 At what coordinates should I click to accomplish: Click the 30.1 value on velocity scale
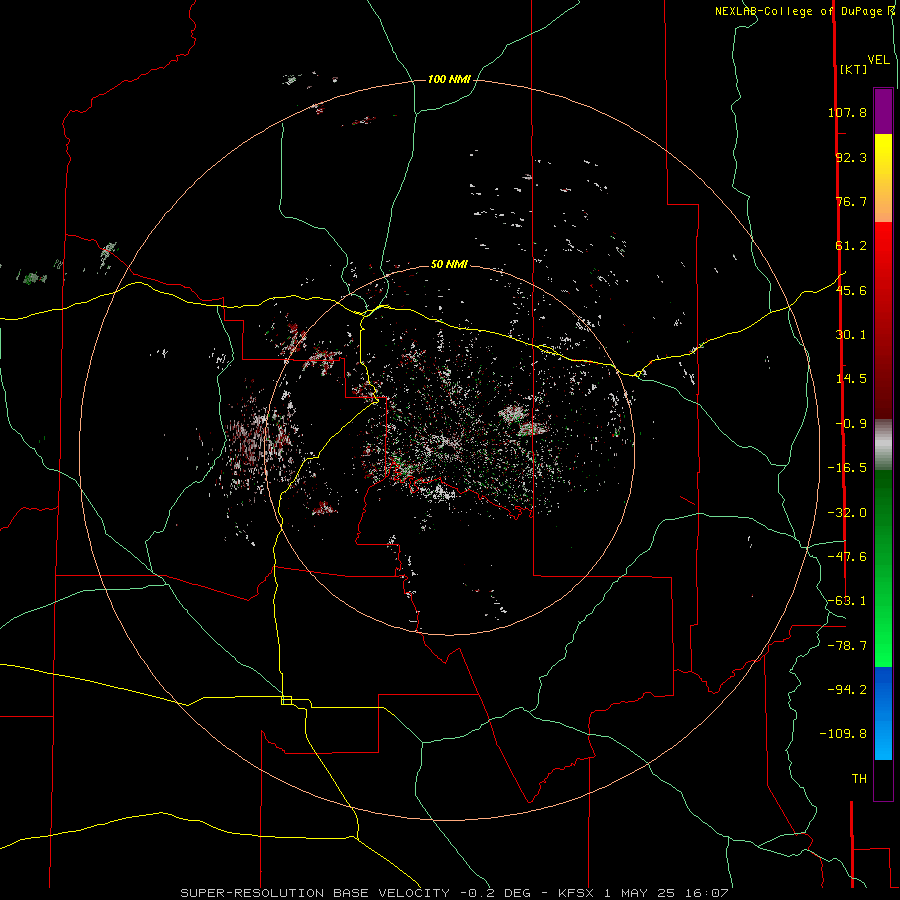click(851, 335)
